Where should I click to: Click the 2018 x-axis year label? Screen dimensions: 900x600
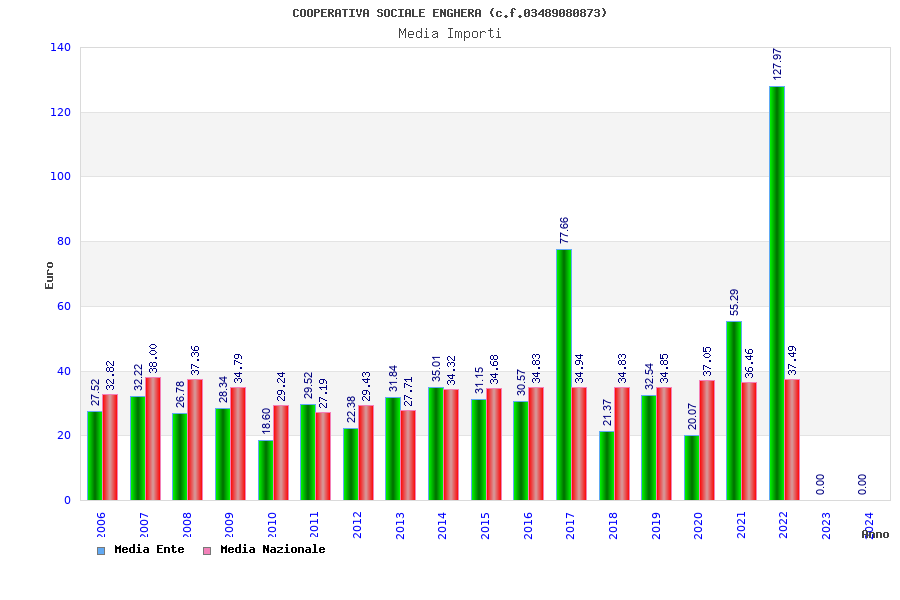coord(613,525)
